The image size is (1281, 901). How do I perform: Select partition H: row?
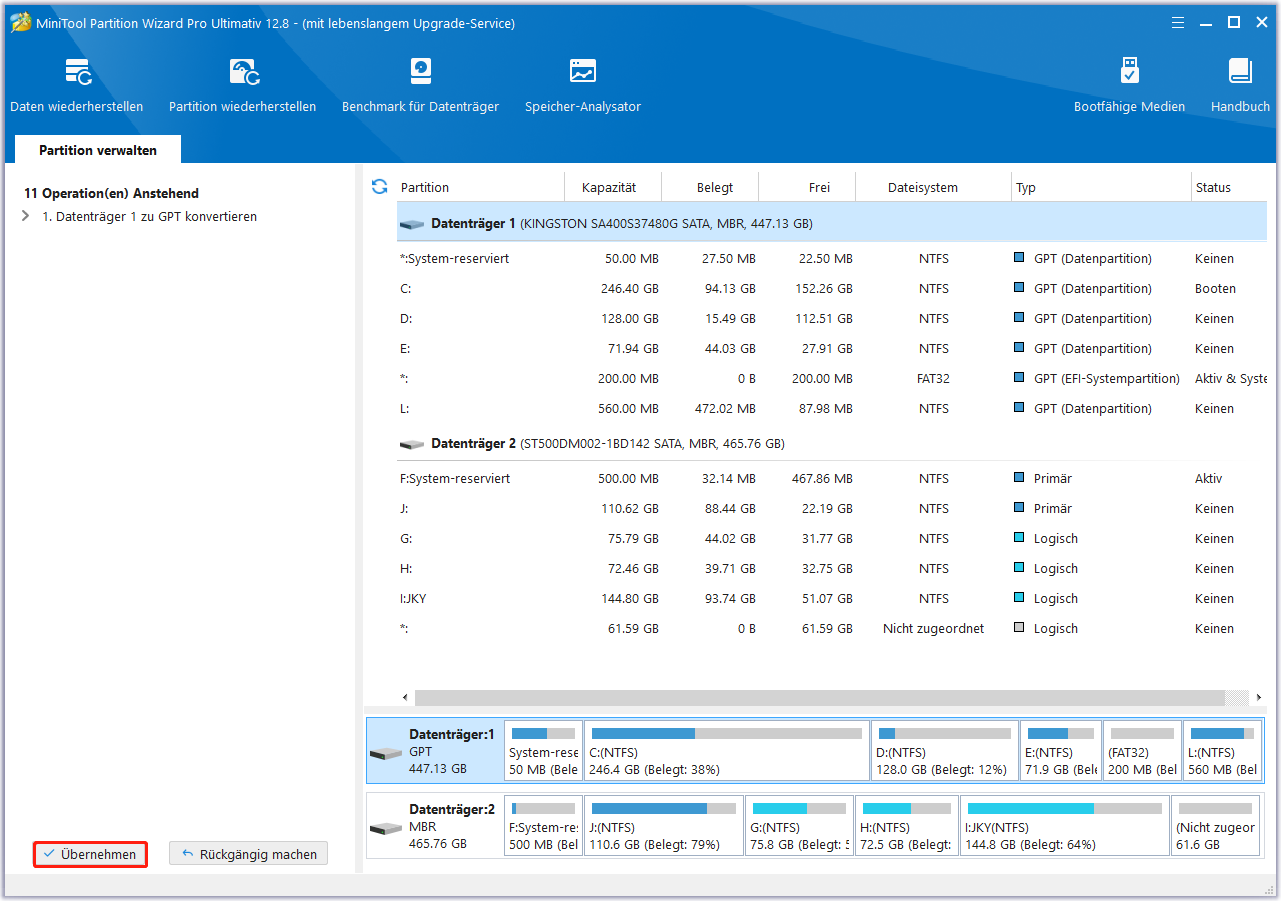tap(832, 569)
